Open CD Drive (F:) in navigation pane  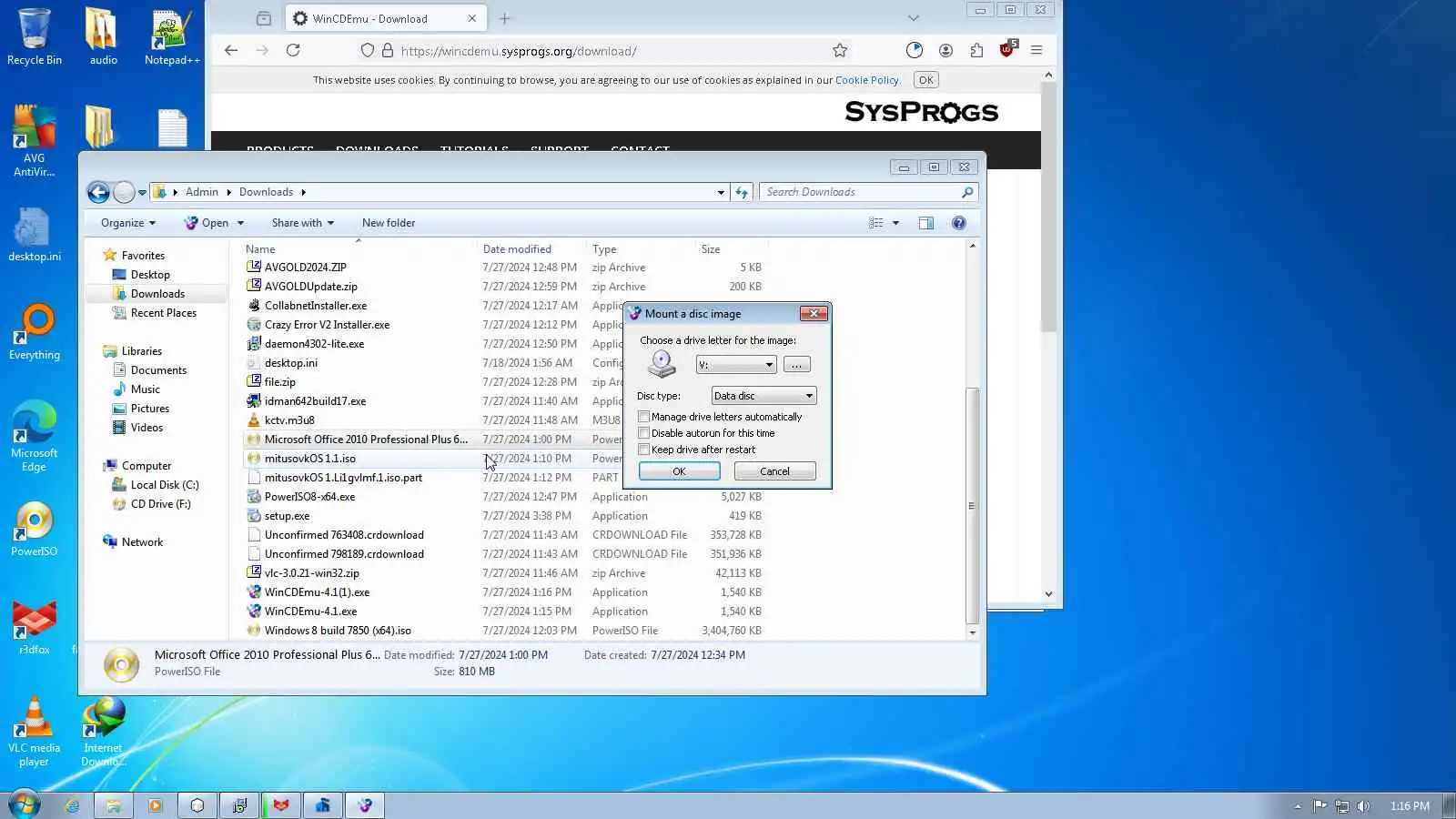160,504
